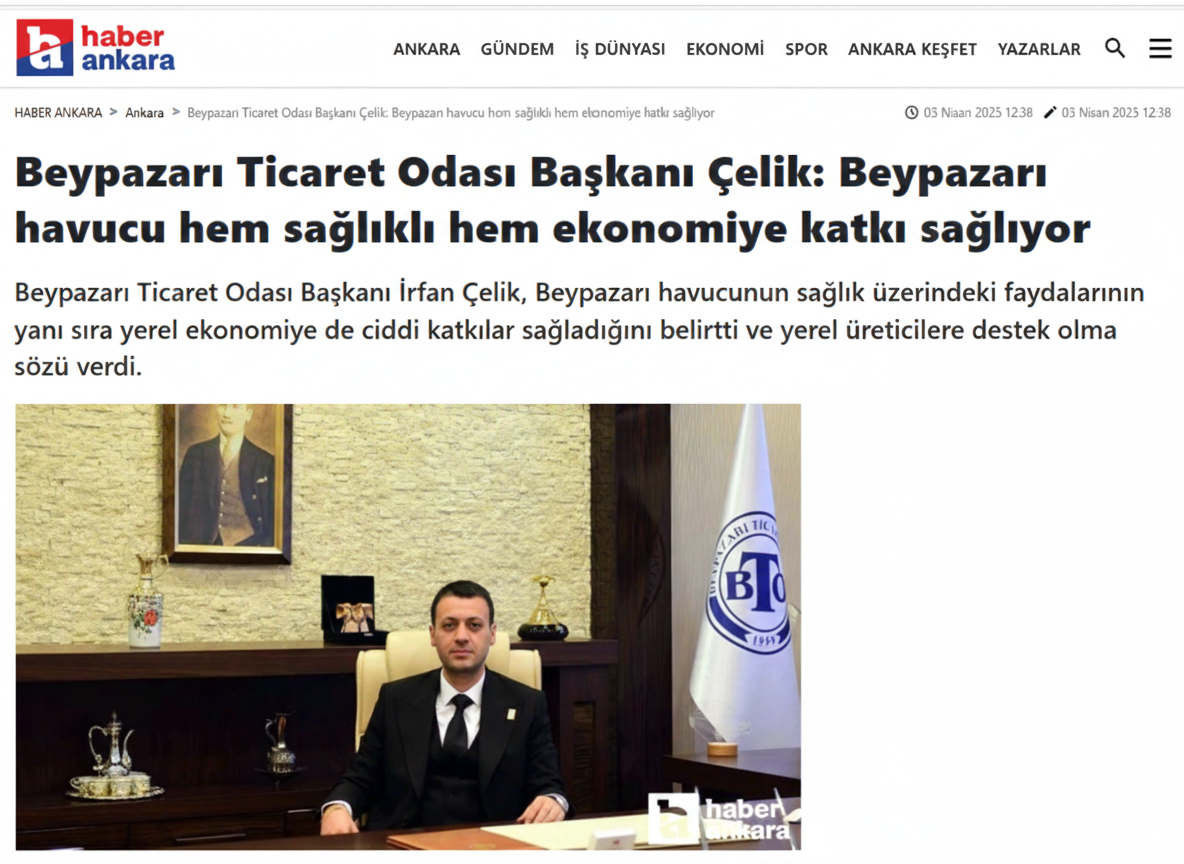Screen dimensions: 1184x864
Task: Click the HABER ANKARA breadcrumb link
Action: [58, 113]
